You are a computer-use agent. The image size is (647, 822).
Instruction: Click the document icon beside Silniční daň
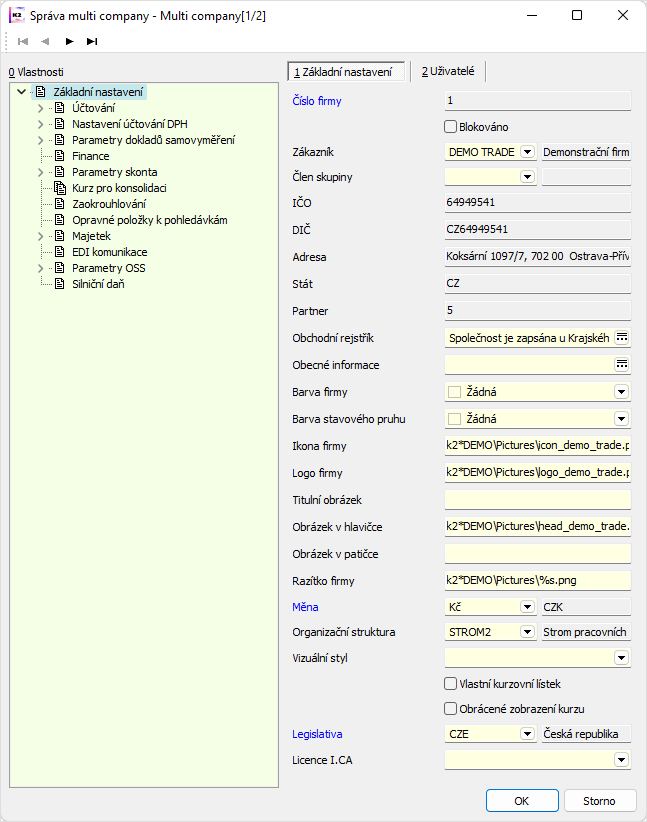[60, 284]
